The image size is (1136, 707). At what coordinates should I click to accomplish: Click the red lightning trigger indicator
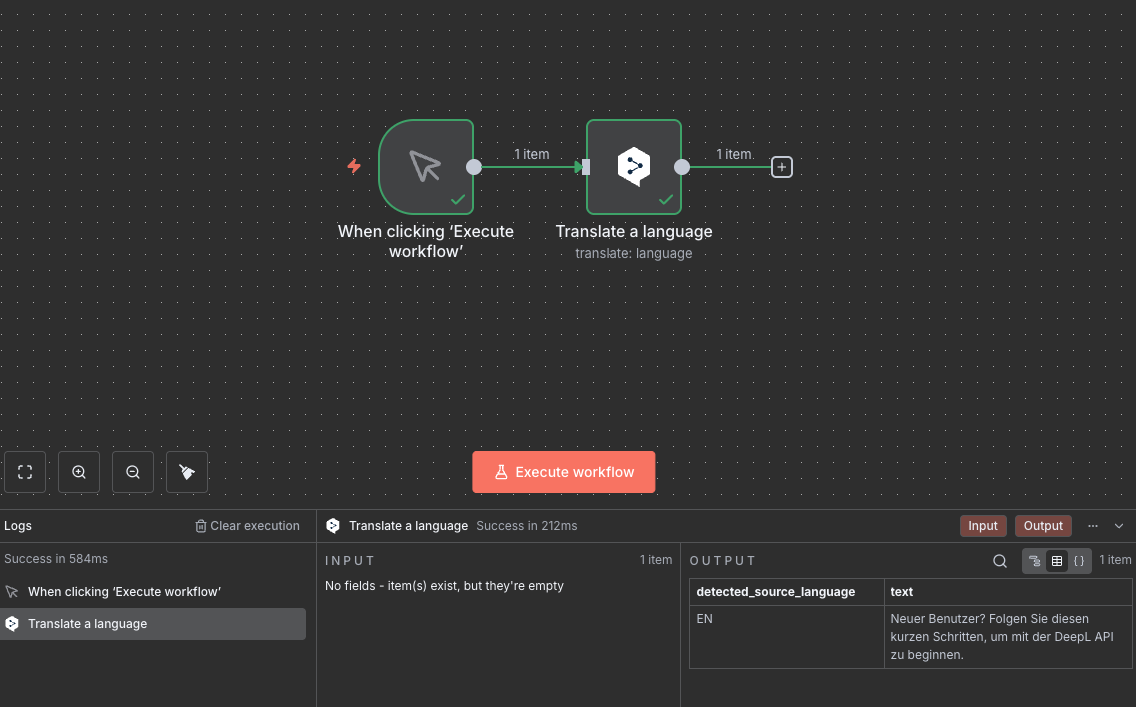tap(354, 167)
